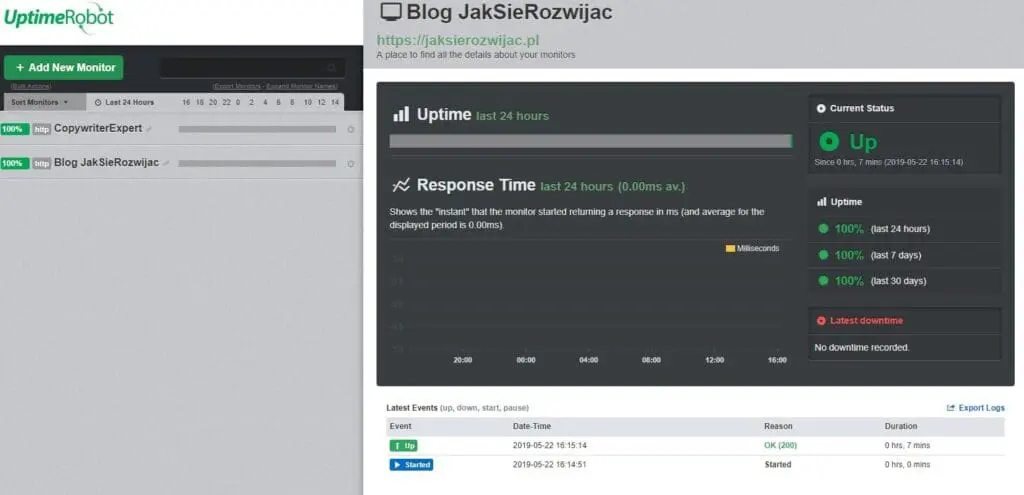
Task: Click the 0 hrs, 0 mins duration cell
Action: point(907,464)
